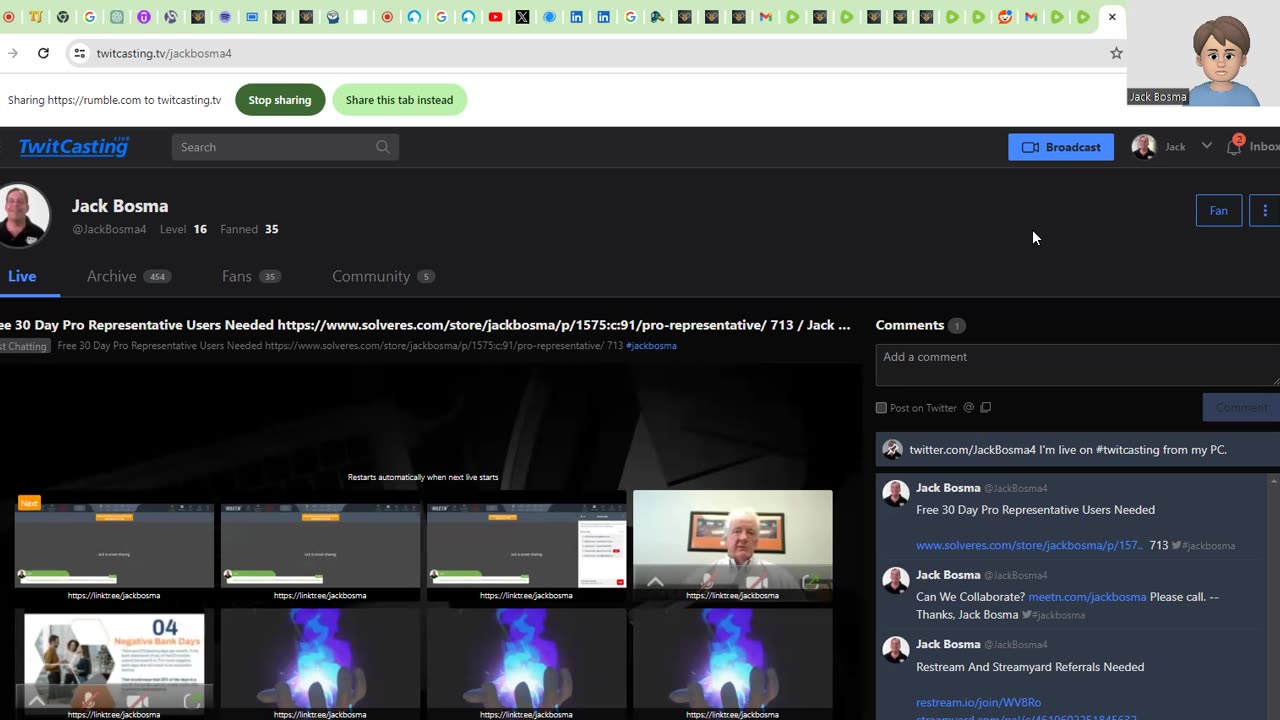Close the current browser tab
The image size is (1280, 720).
tap(1112, 17)
